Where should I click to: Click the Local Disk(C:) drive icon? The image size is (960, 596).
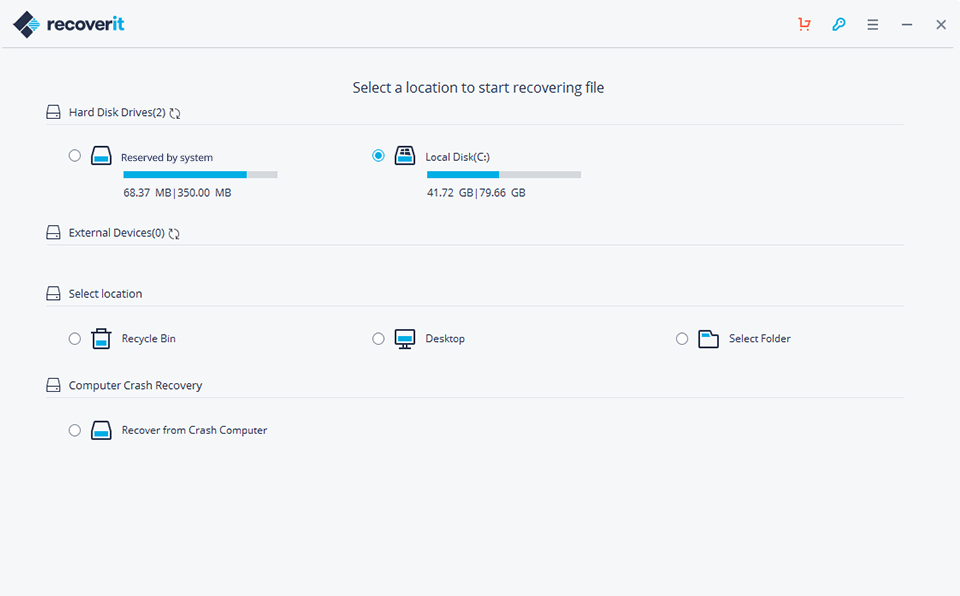404,155
